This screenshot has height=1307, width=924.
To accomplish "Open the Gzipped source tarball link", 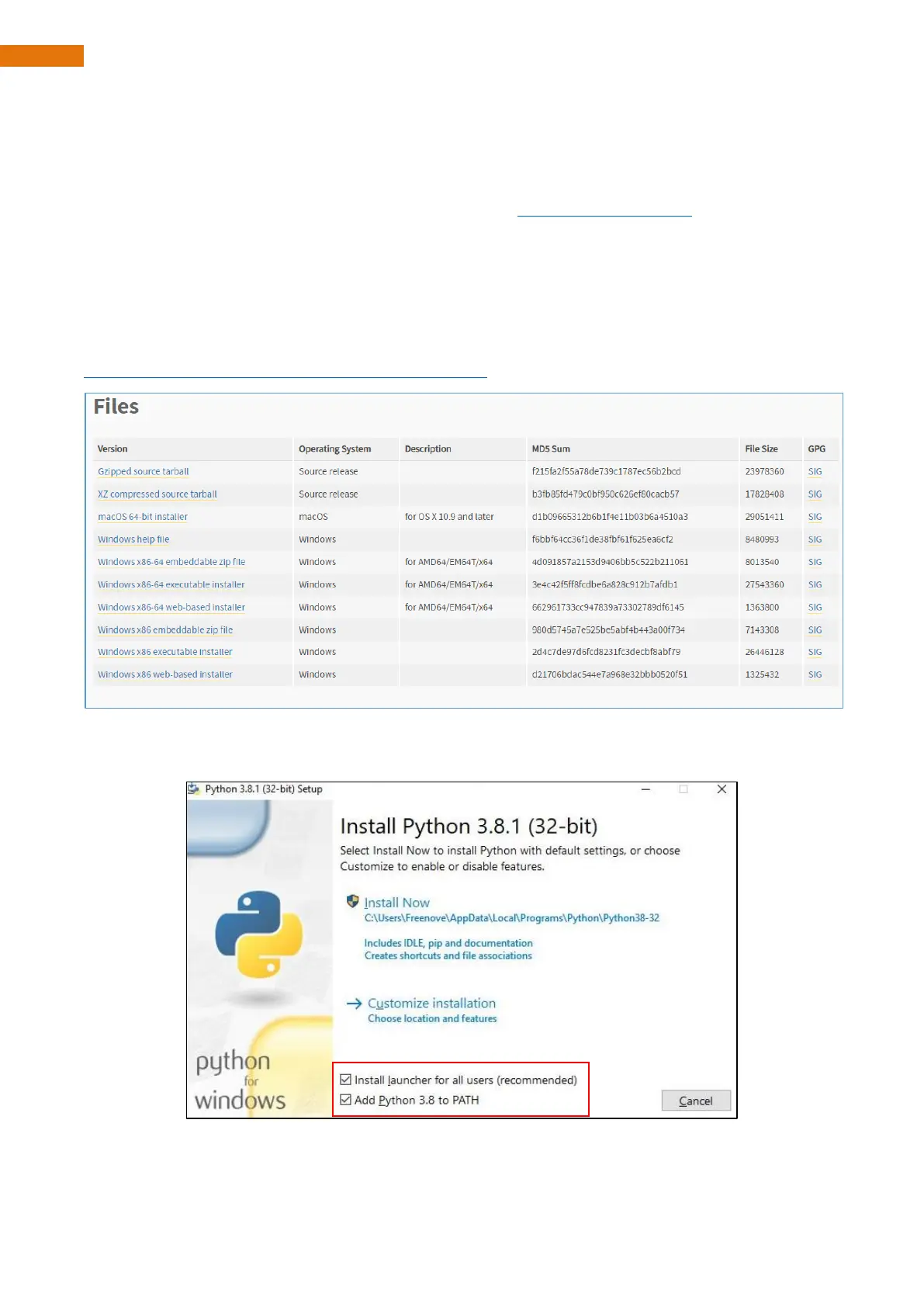I will coord(144,471).
